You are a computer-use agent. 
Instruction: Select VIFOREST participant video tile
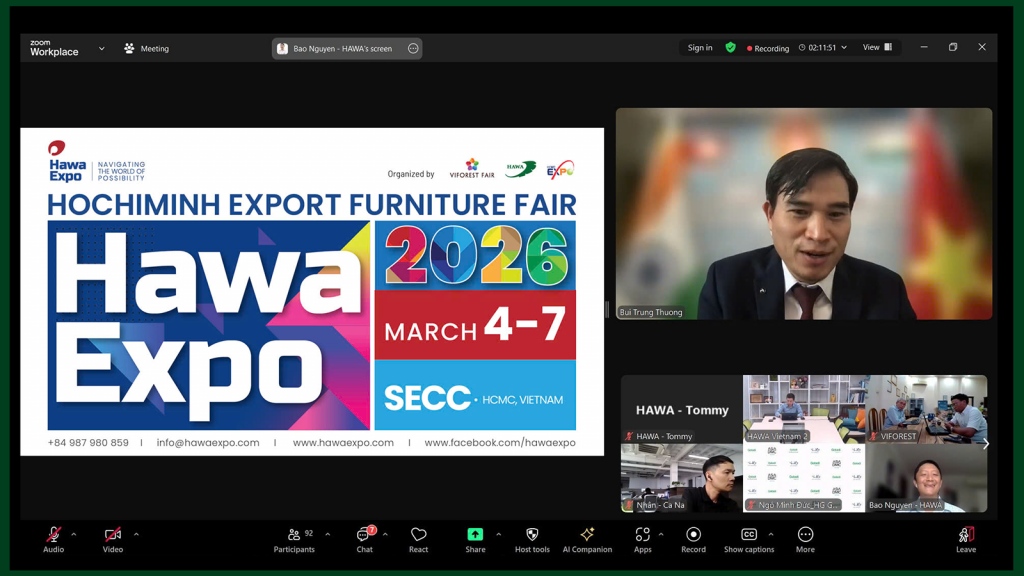click(926, 409)
